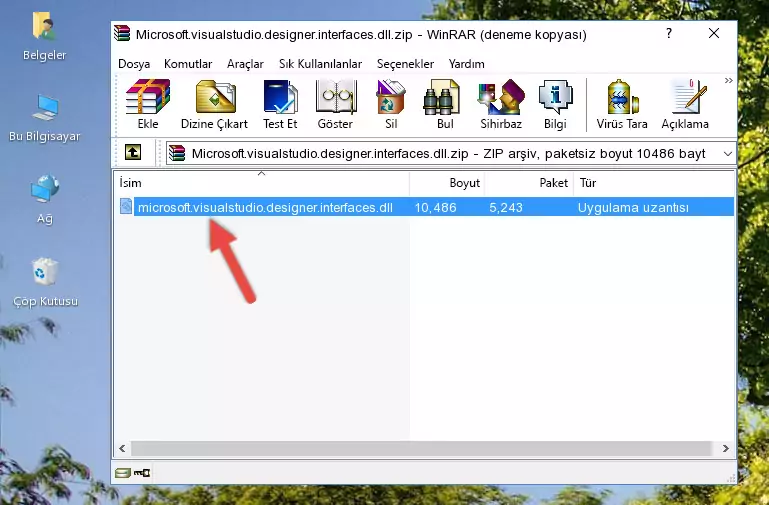
Task: Click the horizontal scrollbar right arrow
Action: (x=725, y=448)
